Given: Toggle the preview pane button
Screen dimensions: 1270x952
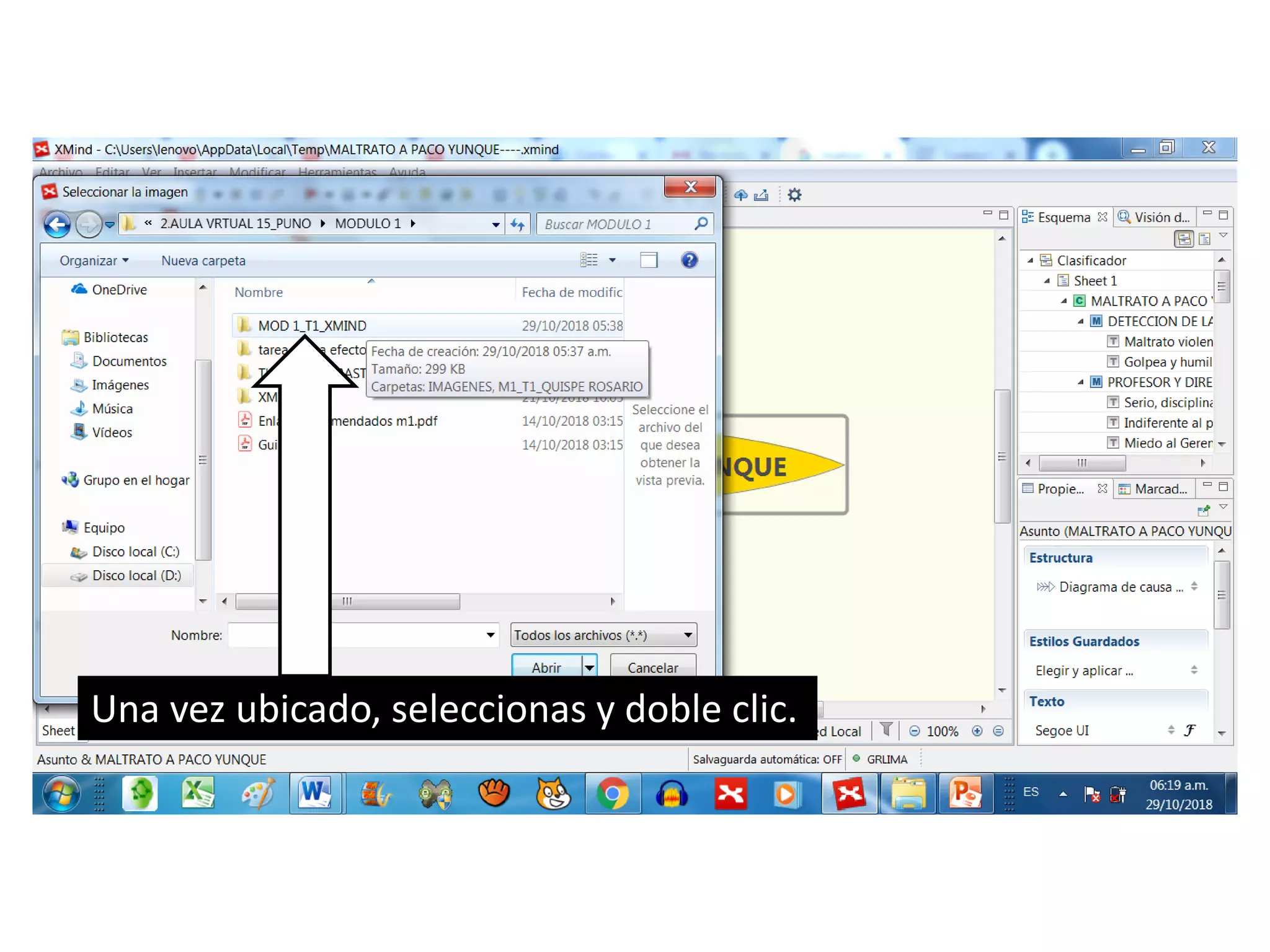Looking at the screenshot, I should 649,260.
